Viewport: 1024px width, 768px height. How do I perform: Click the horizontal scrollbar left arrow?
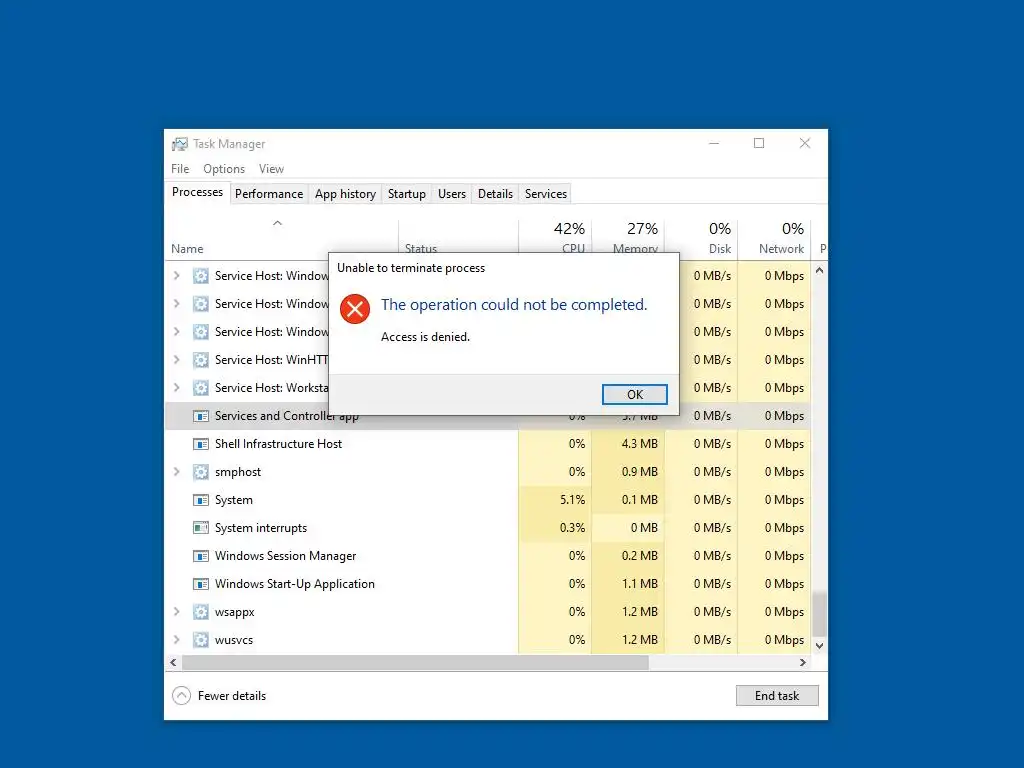coord(173,662)
